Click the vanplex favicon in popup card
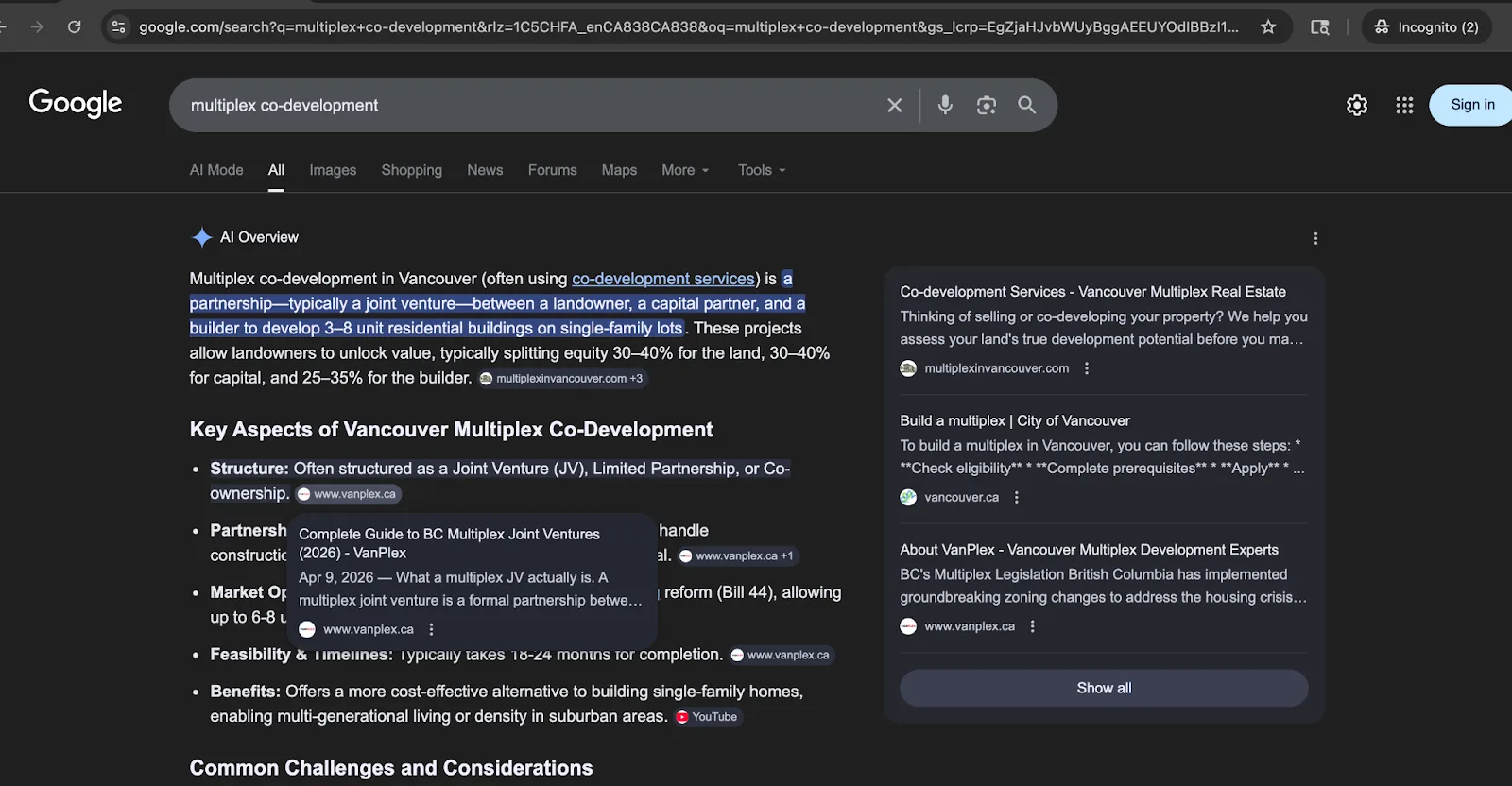Image resolution: width=1512 pixels, height=786 pixels. pyautogui.click(x=307, y=629)
